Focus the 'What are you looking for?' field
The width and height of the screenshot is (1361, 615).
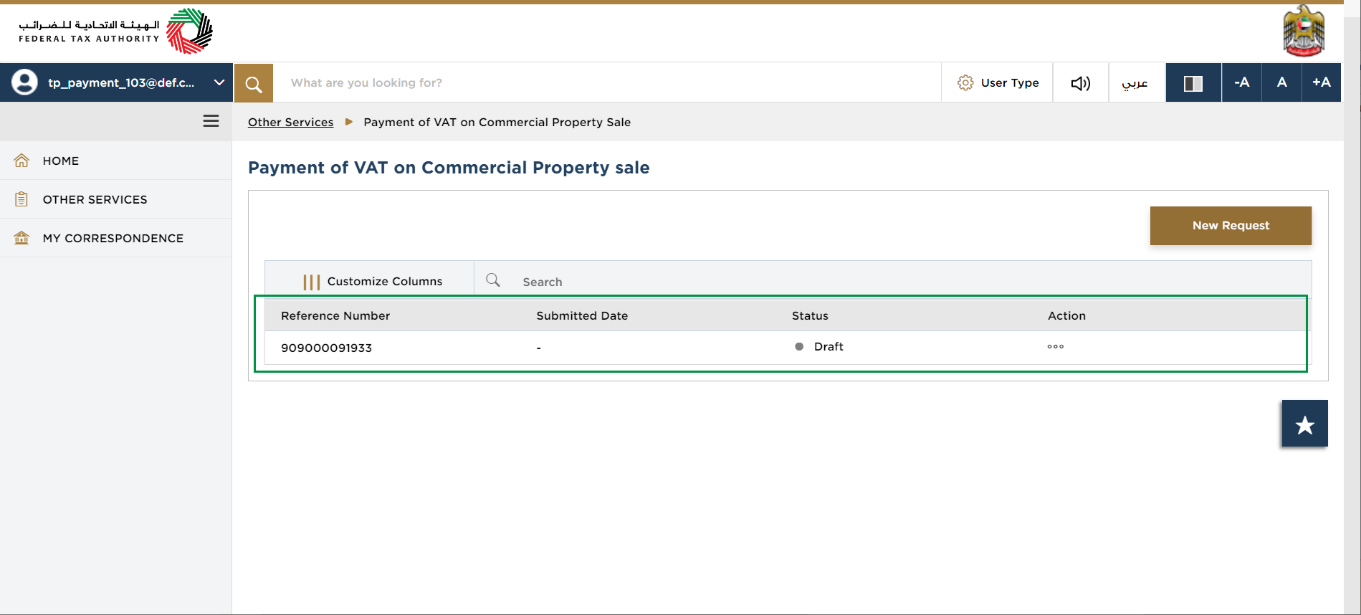(x=607, y=83)
